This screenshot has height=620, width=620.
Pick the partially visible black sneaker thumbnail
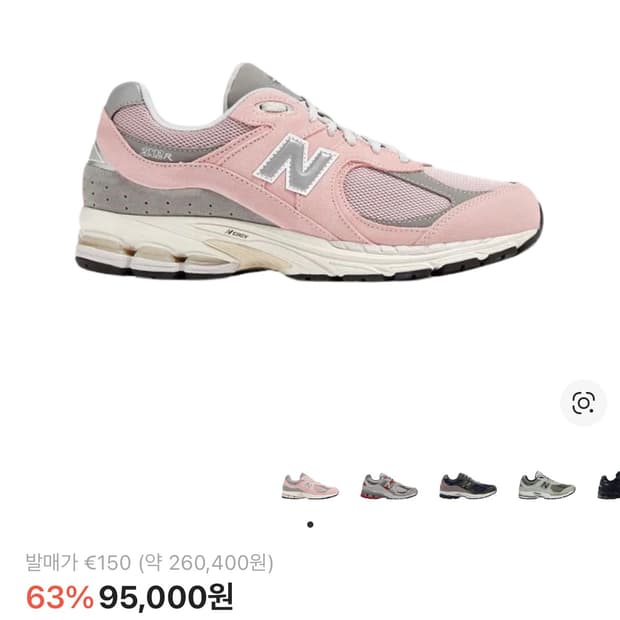609,486
